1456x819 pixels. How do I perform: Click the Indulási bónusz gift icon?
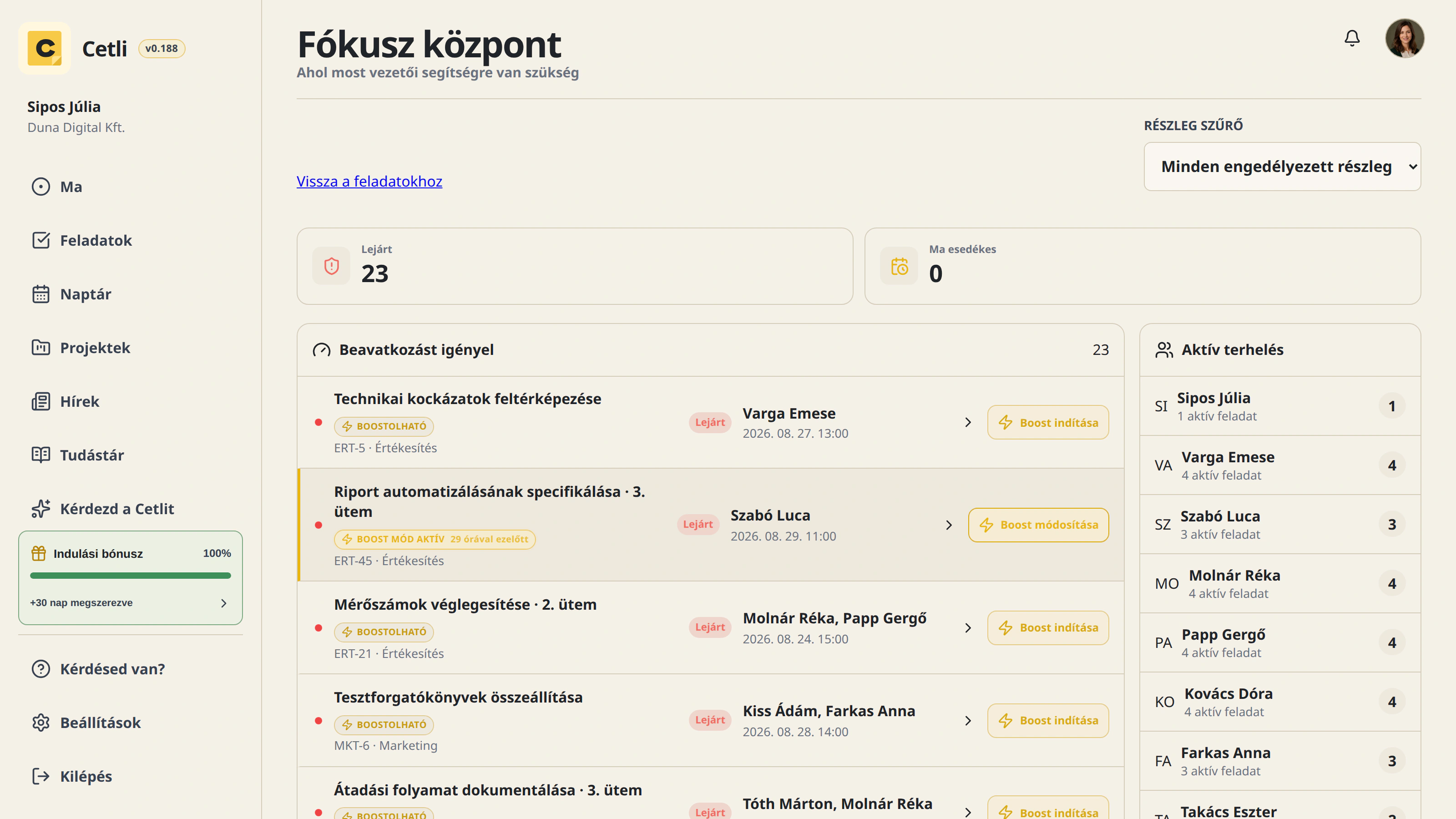point(38,553)
